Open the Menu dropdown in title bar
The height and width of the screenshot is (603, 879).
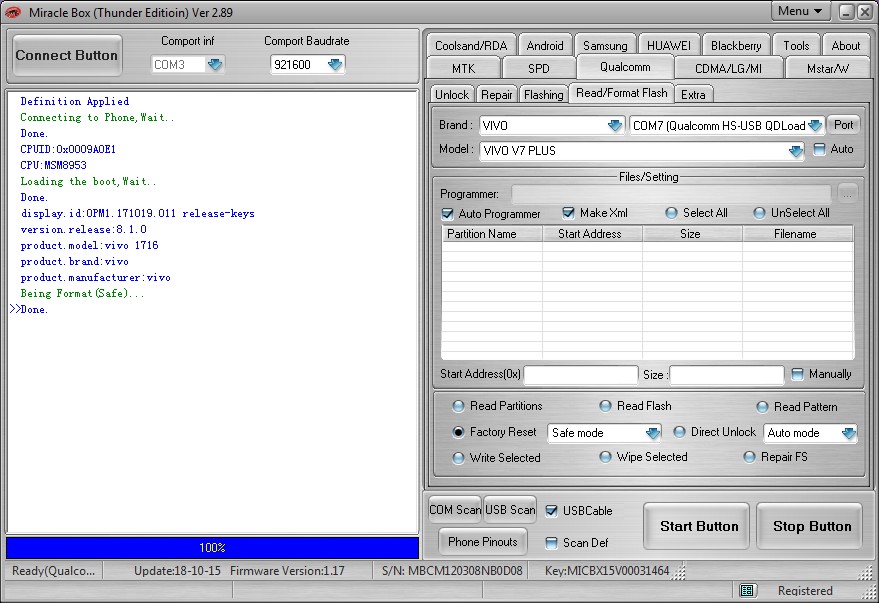[800, 11]
